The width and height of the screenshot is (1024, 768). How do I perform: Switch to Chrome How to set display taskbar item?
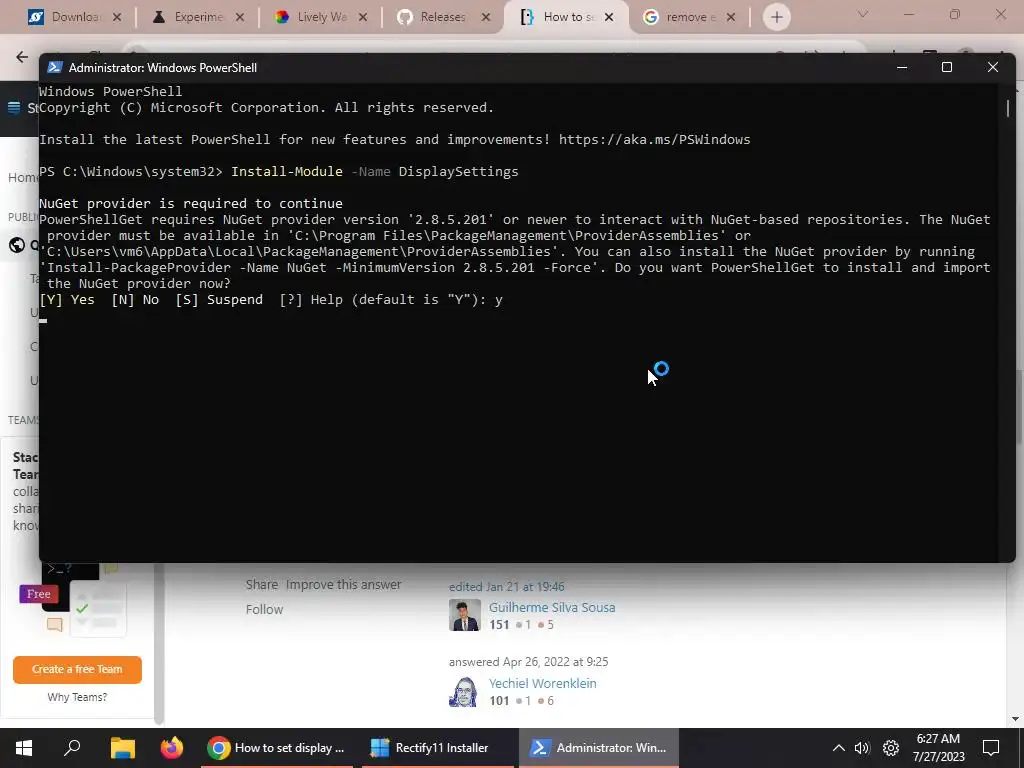click(x=277, y=748)
